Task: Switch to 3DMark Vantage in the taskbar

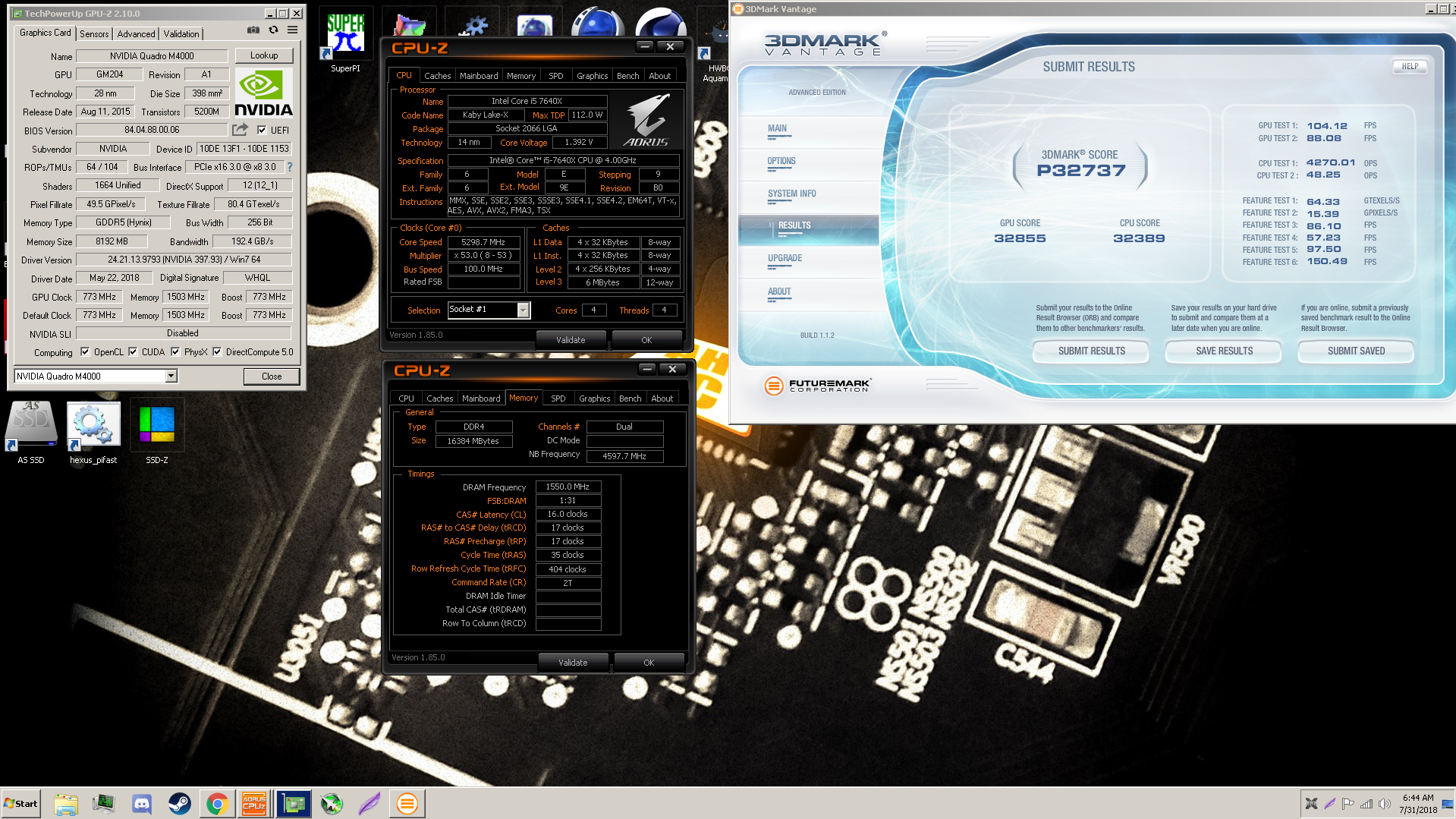Action: tap(407, 804)
